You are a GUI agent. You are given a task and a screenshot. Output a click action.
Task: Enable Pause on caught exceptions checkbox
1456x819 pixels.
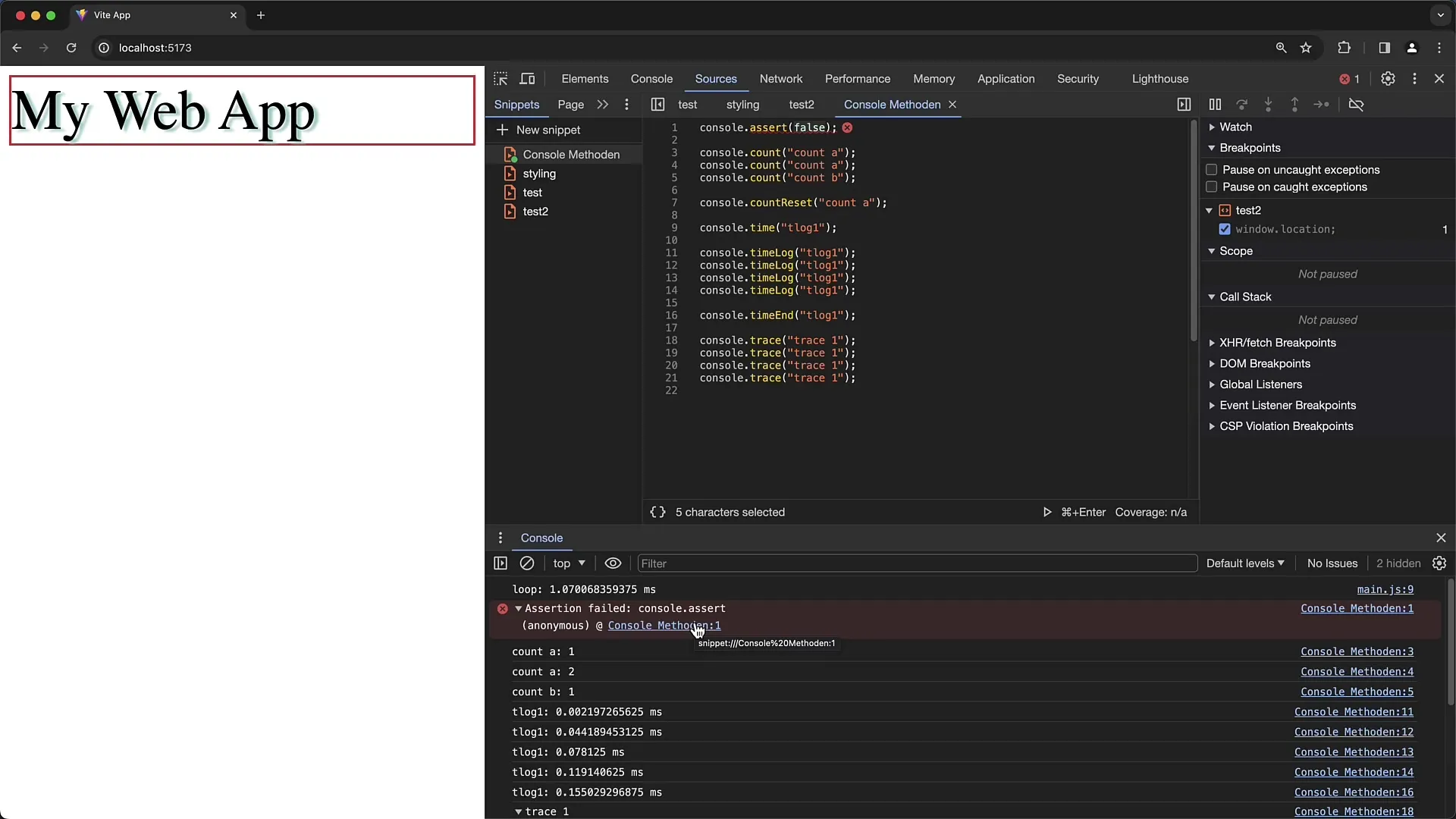(1211, 187)
